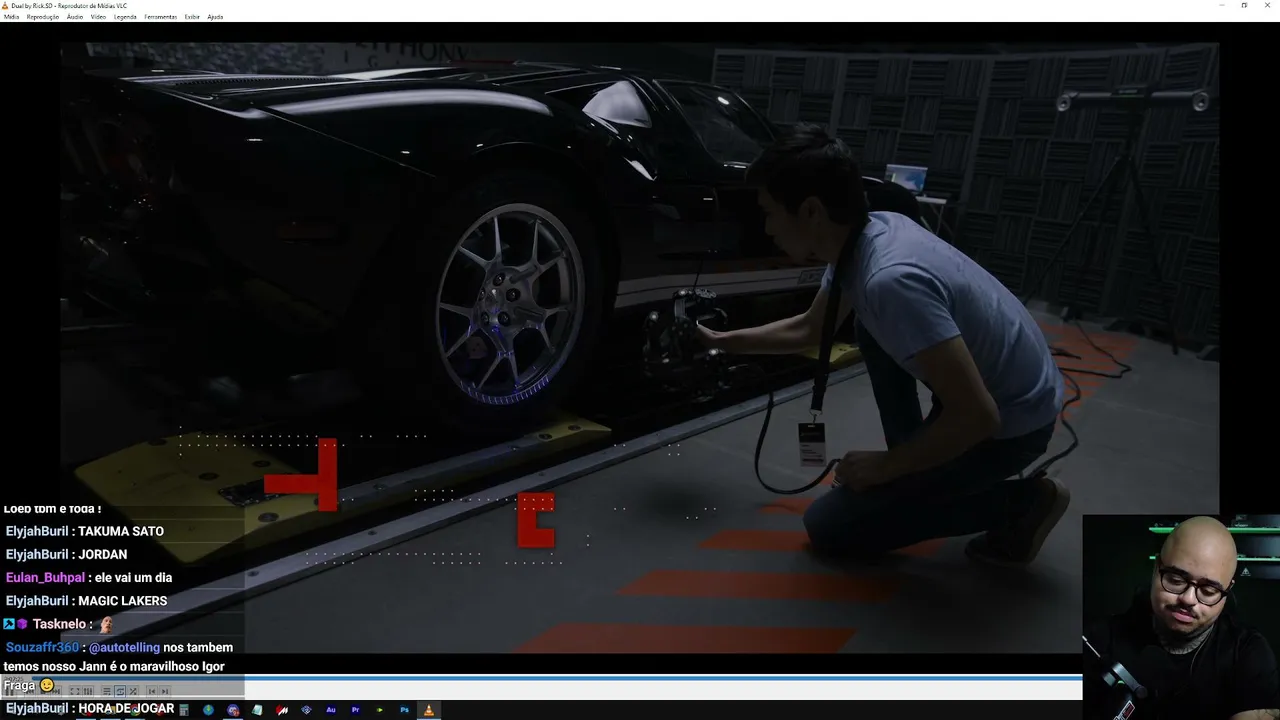Skip to next media item
Viewport: 1280px width, 720px height.
pos(165,691)
